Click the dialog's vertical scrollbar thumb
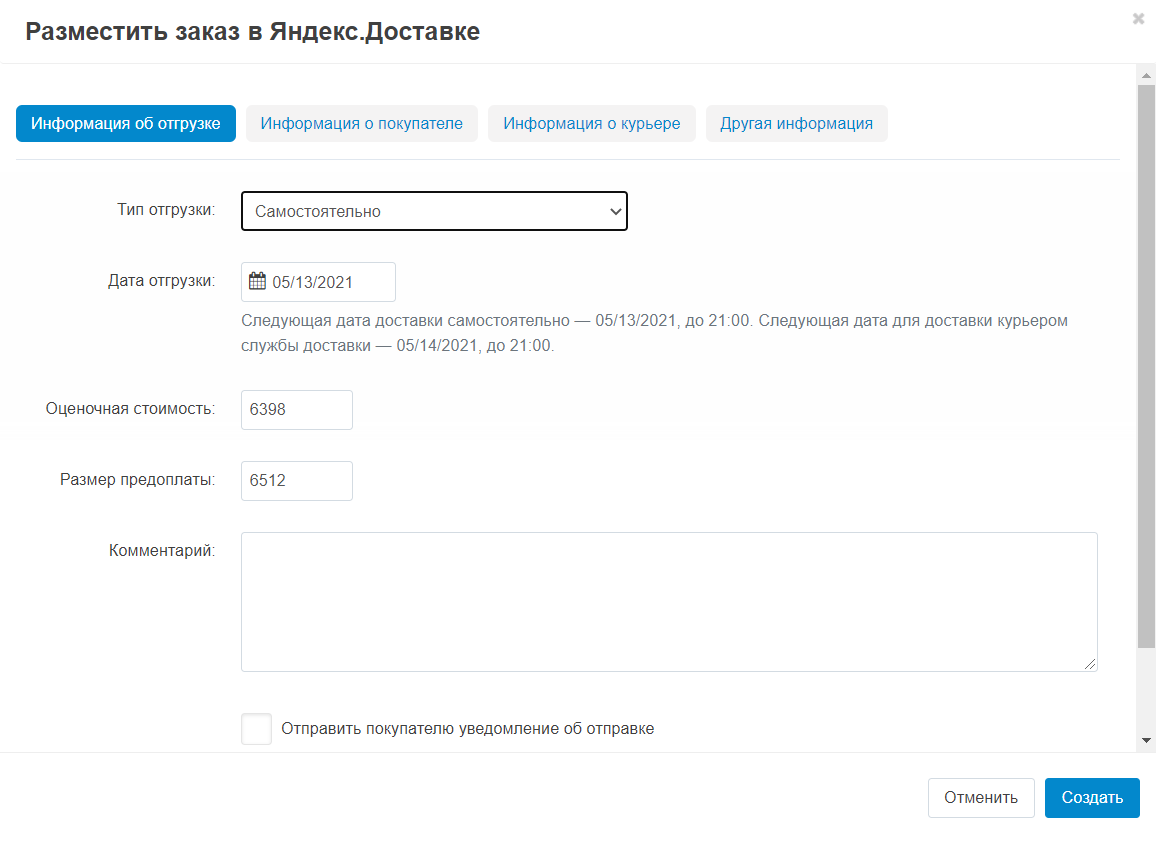This screenshot has width=1156, height=842. point(1145,360)
